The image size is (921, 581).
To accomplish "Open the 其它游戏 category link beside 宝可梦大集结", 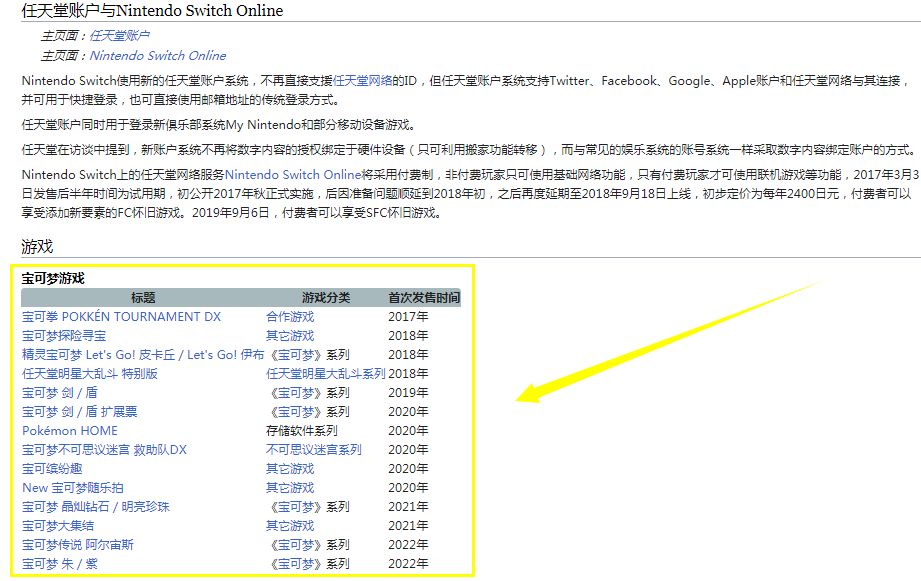I will 290,526.
